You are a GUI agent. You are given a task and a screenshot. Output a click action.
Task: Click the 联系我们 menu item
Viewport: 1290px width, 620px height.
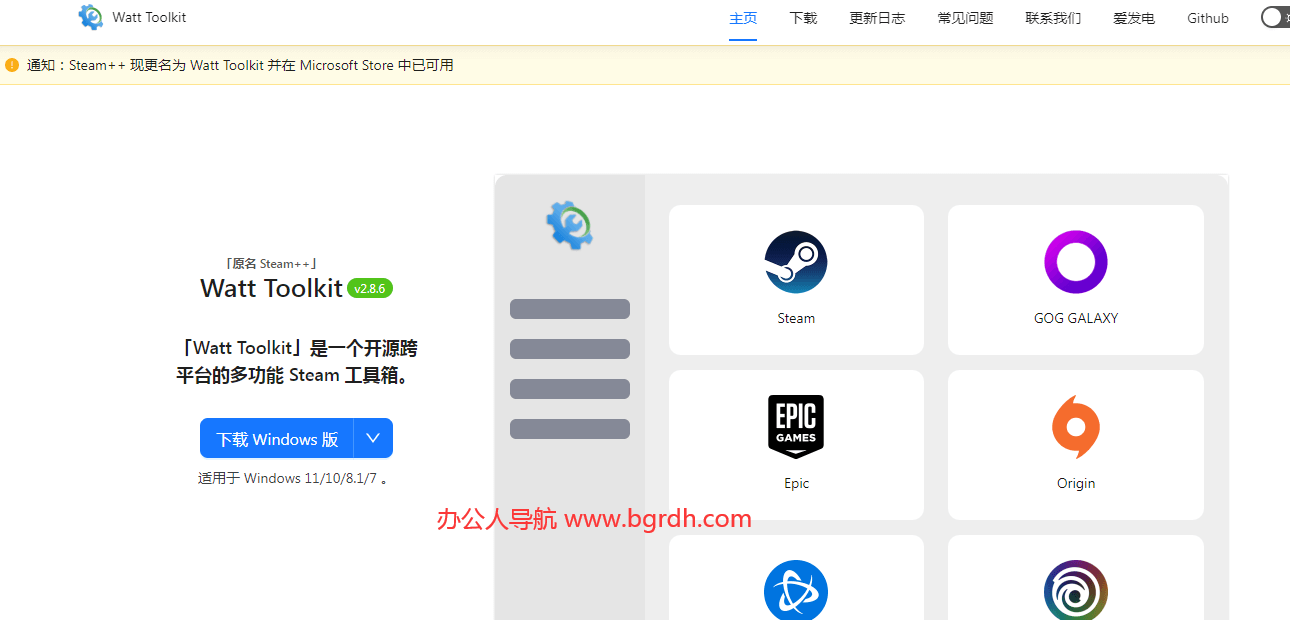tap(1053, 17)
